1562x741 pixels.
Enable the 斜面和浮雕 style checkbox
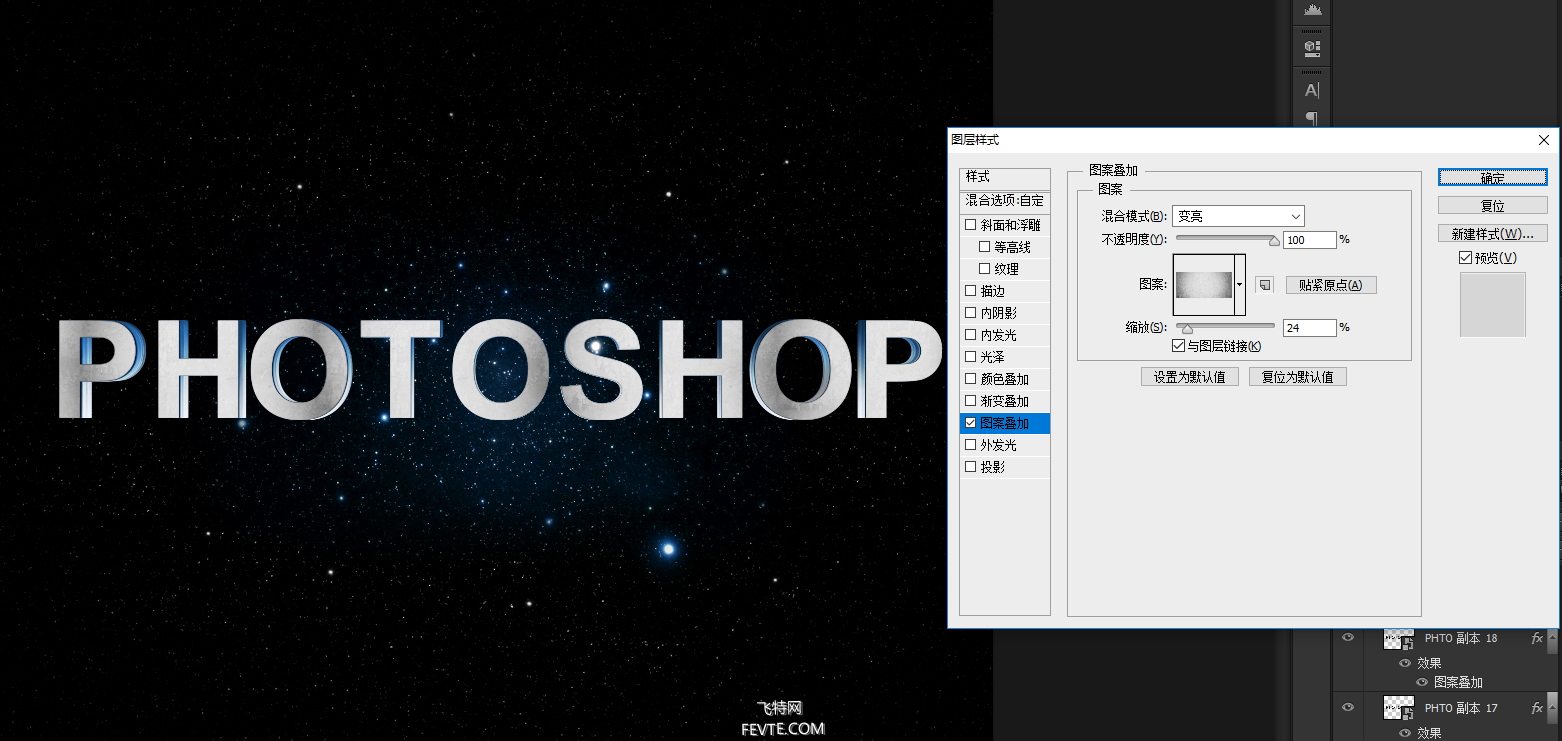pyautogui.click(x=970, y=225)
